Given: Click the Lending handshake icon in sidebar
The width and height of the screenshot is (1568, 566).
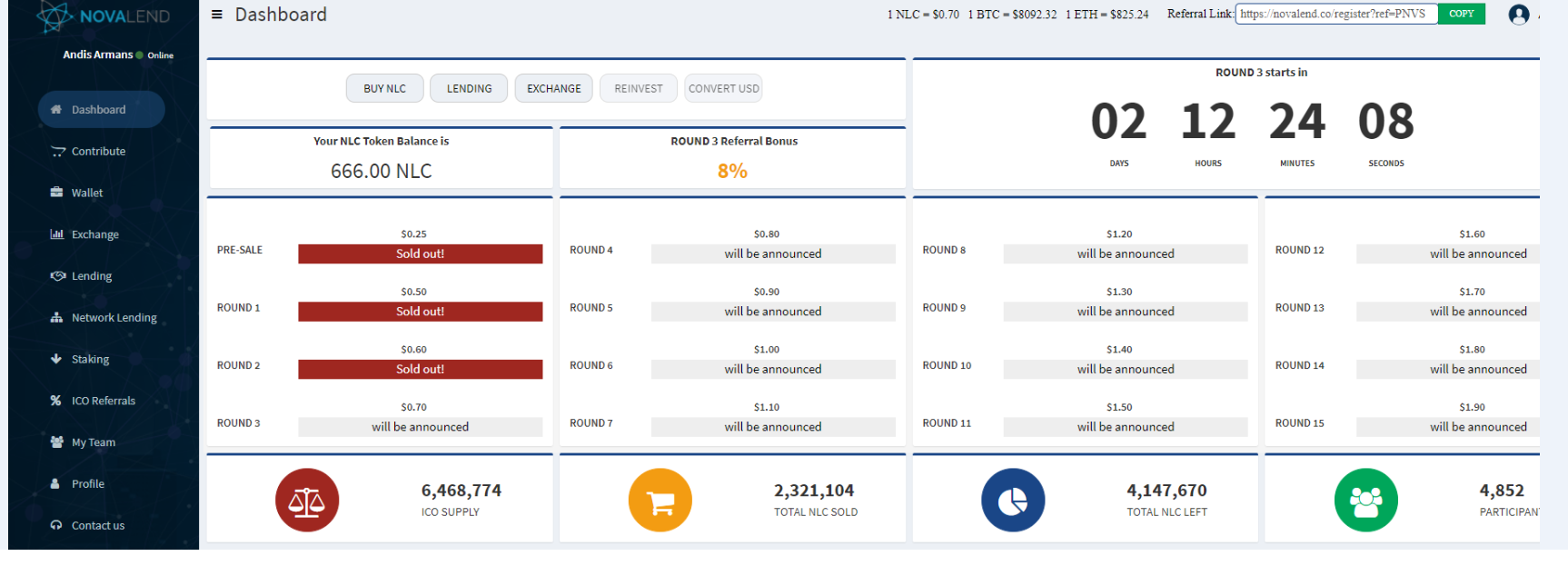Looking at the screenshot, I should coord(57,275).
